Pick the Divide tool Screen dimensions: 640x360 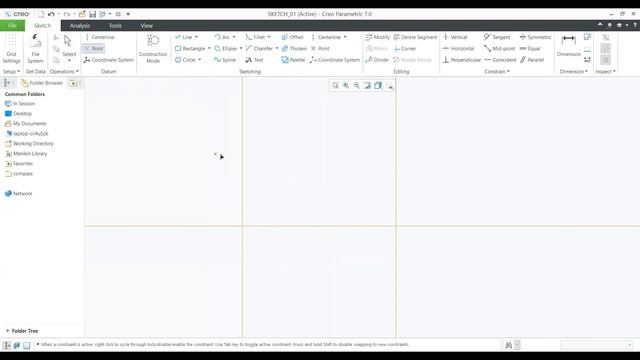pyautogui.click(x=377, y=60)
